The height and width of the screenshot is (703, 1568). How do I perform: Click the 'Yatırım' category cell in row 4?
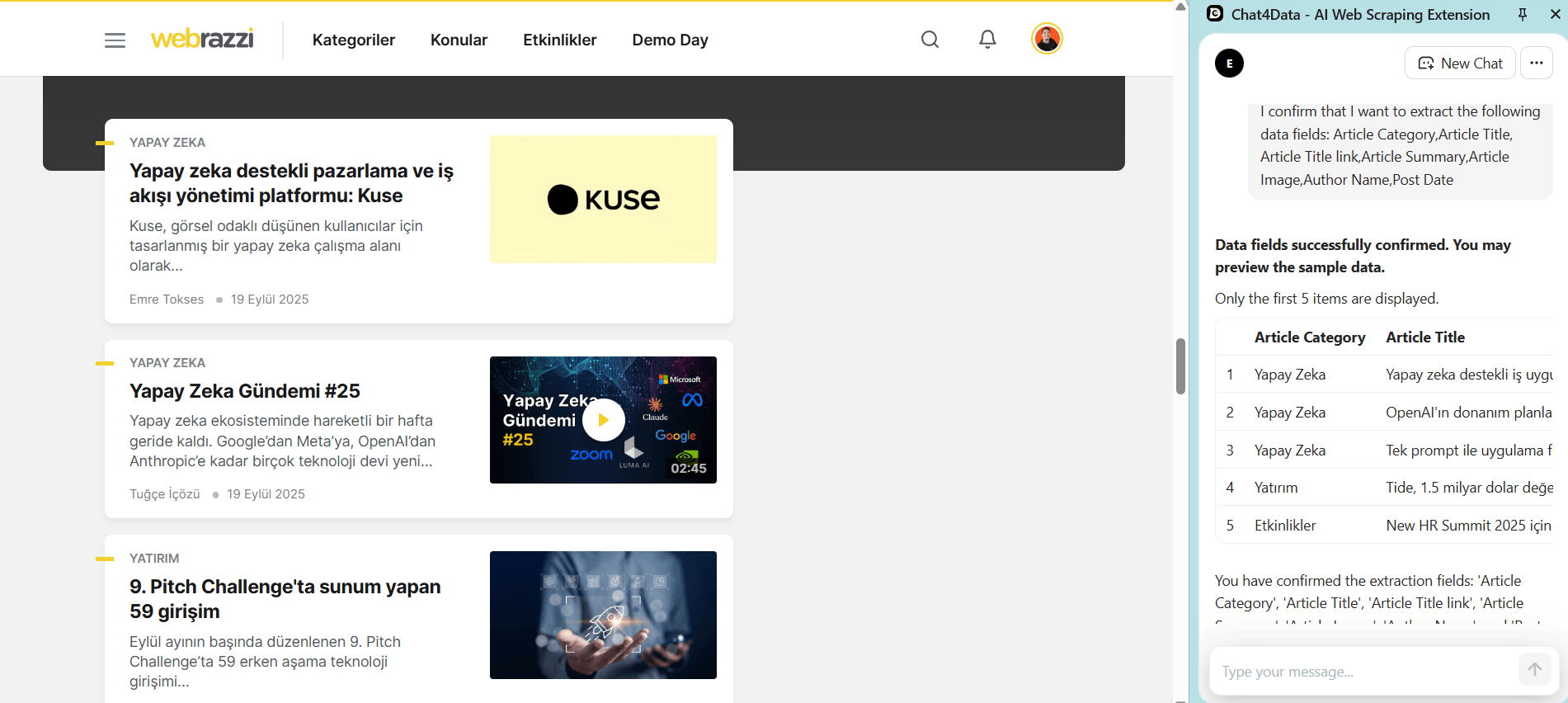[1276, 488]
